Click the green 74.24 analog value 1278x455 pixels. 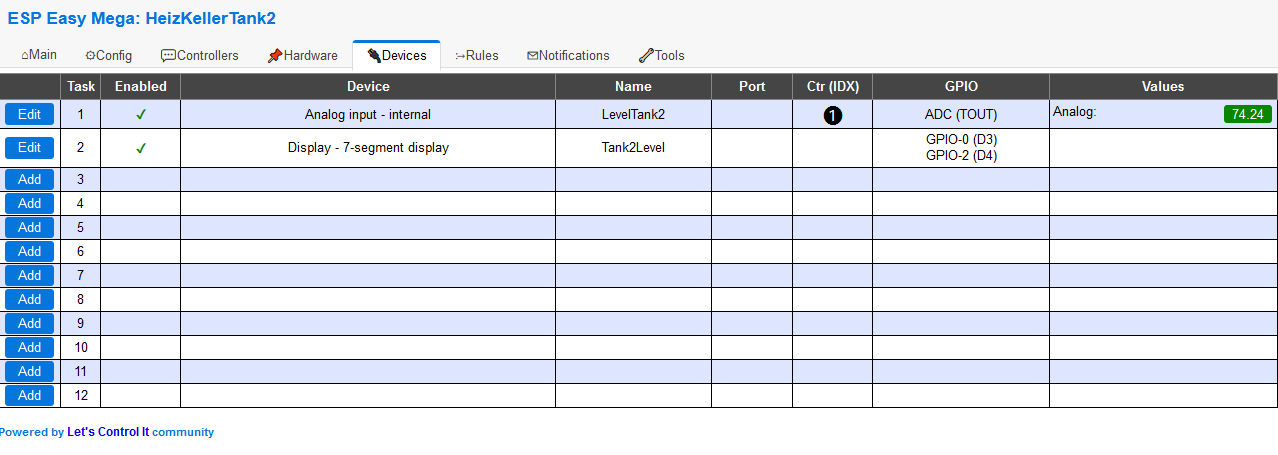pos(1250,114)
